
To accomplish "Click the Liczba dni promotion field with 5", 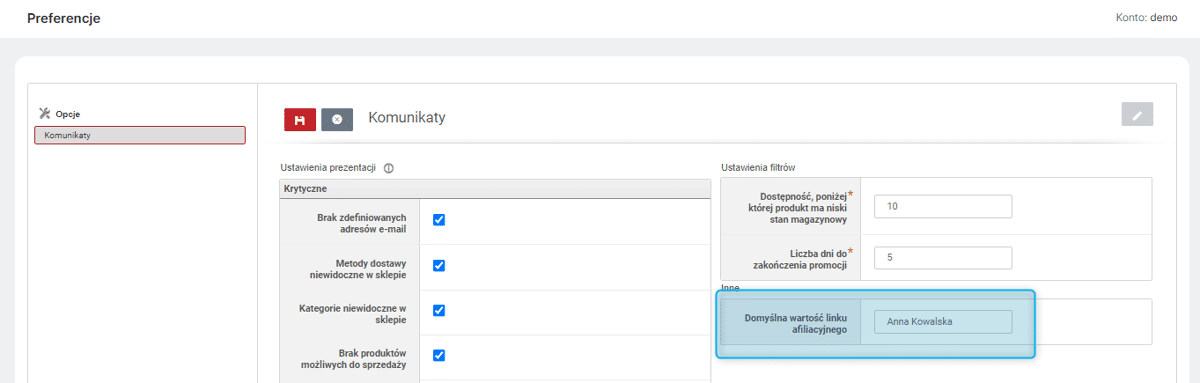I will pyautogui.click(x=943, y=257).
